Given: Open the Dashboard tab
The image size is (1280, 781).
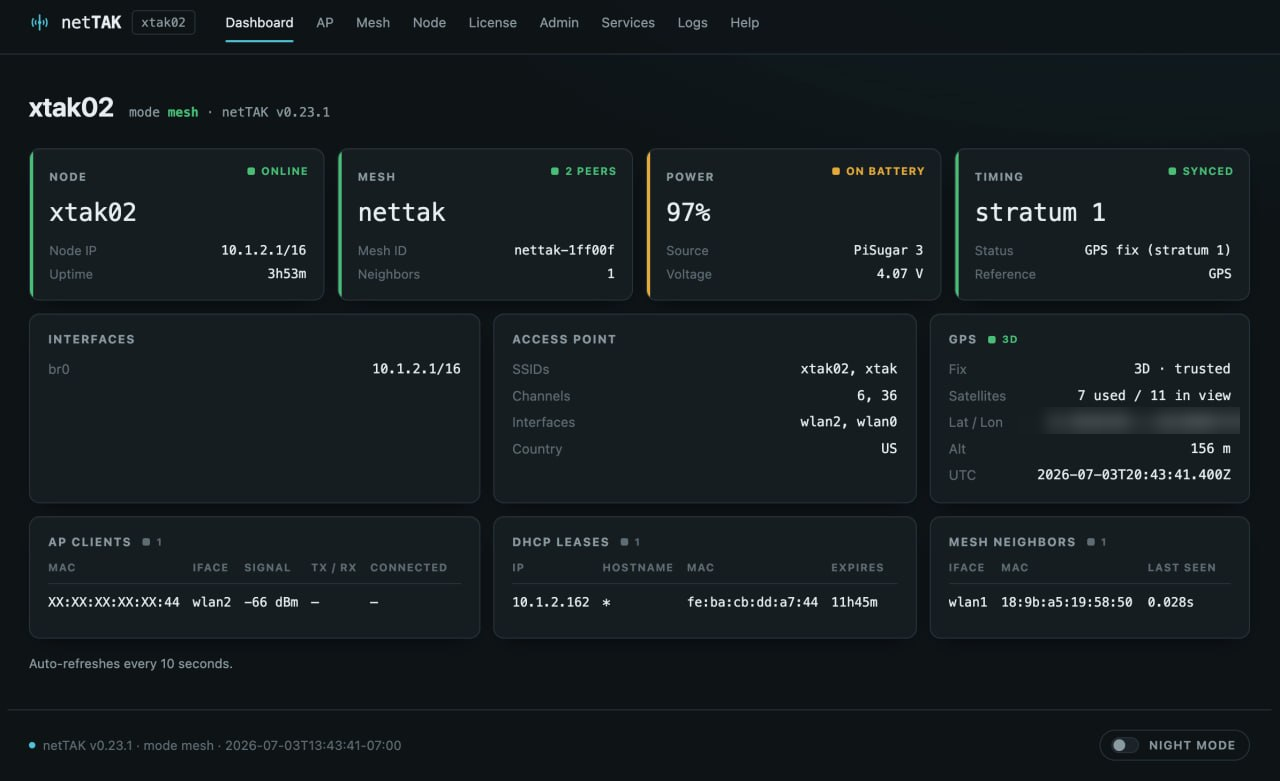Looking at the screenshot, I should pos(259,22).
